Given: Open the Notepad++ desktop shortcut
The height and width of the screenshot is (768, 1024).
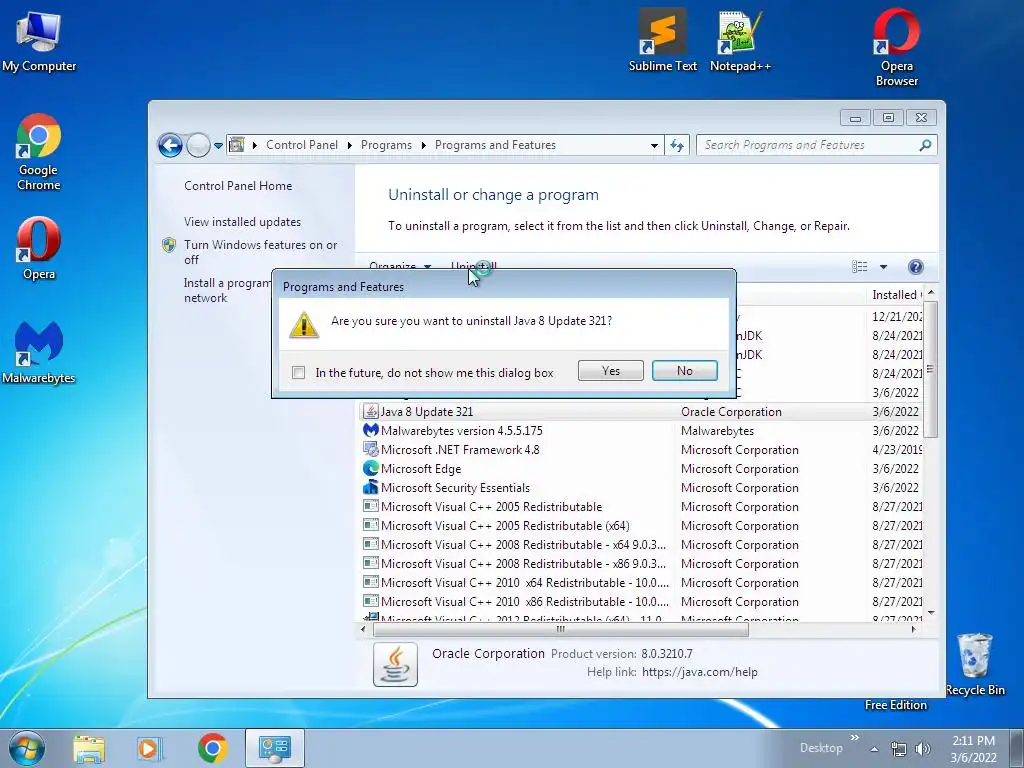Looking at the screenshot, I should [x=740, y=40].
